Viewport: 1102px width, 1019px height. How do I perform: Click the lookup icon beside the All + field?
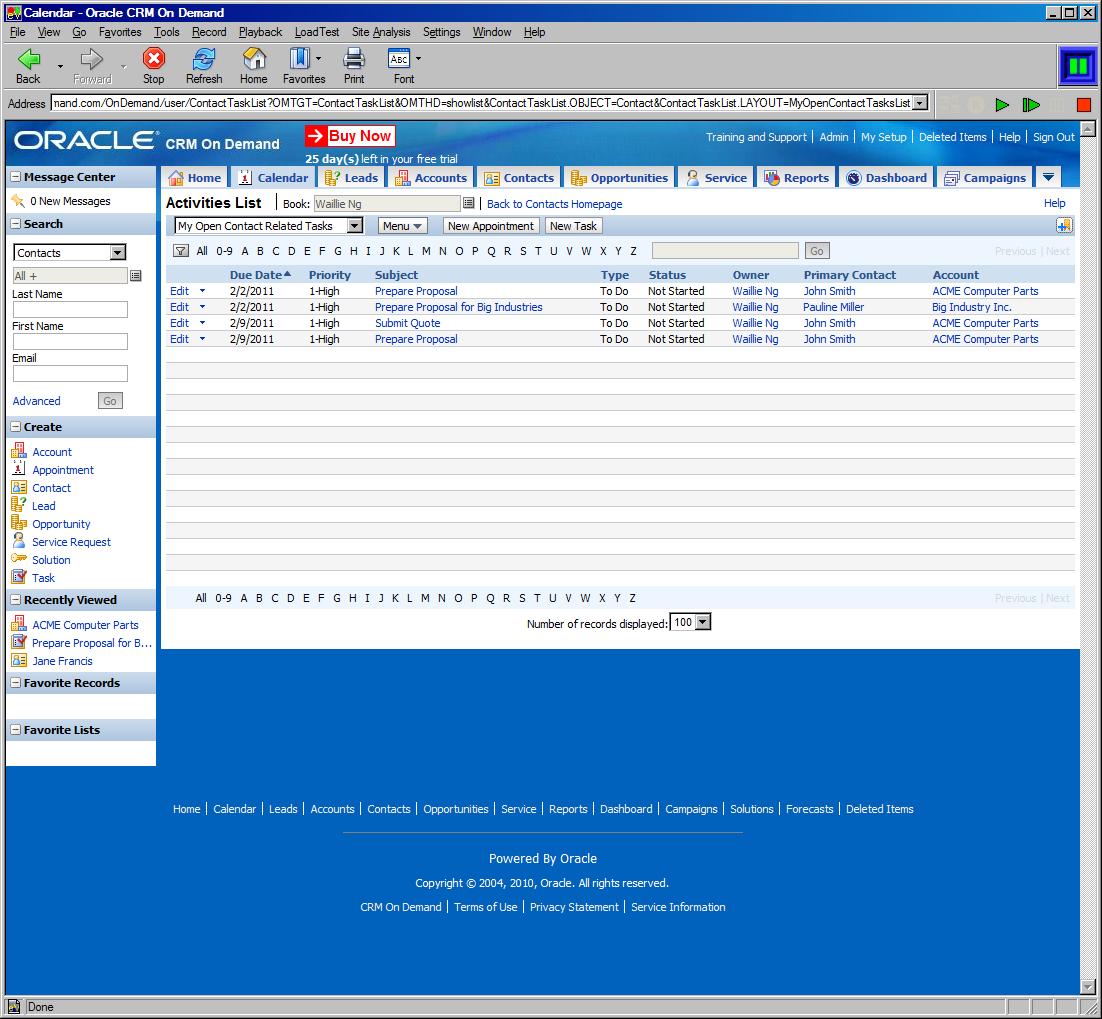[x=136, y=276]
